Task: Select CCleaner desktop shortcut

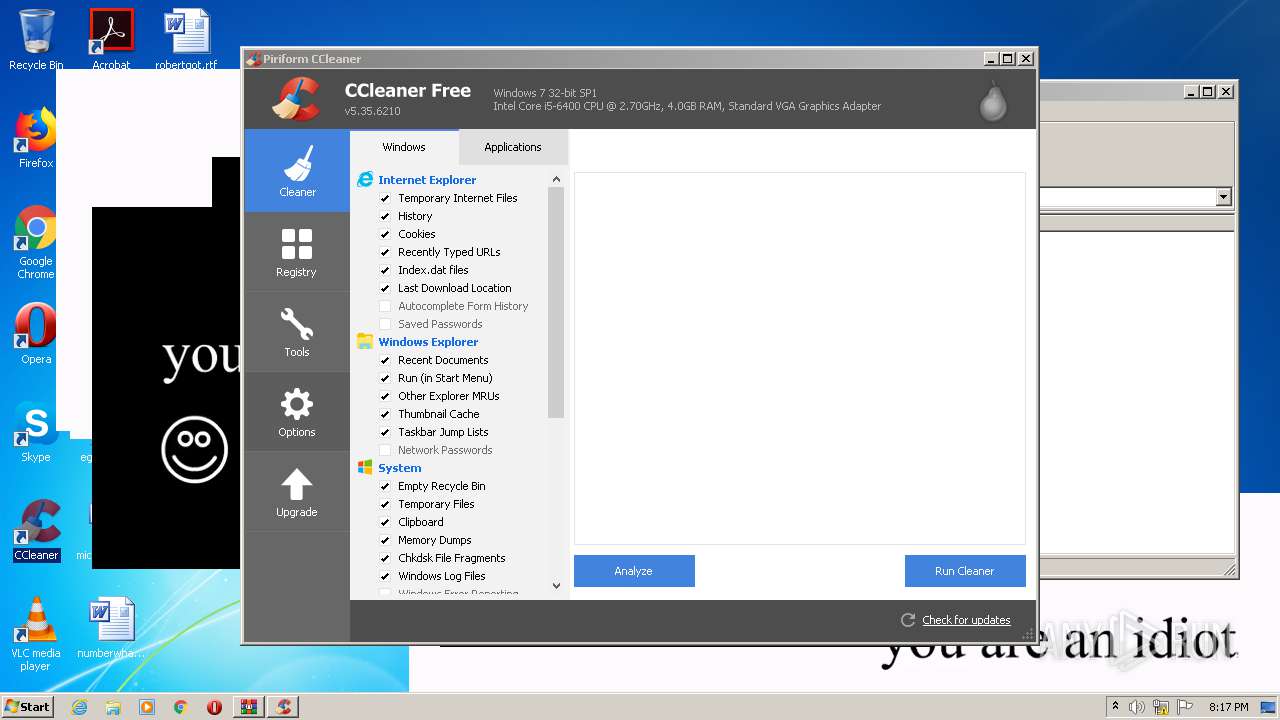Action: 36,530
